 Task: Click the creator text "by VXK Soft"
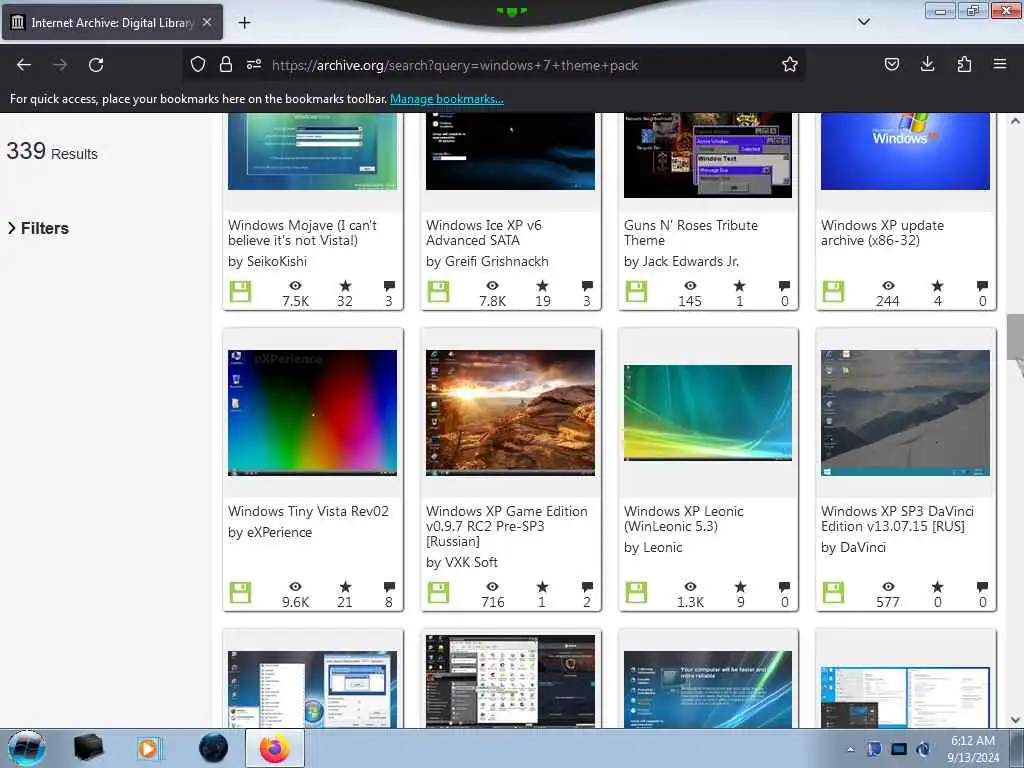coord(462,562)
